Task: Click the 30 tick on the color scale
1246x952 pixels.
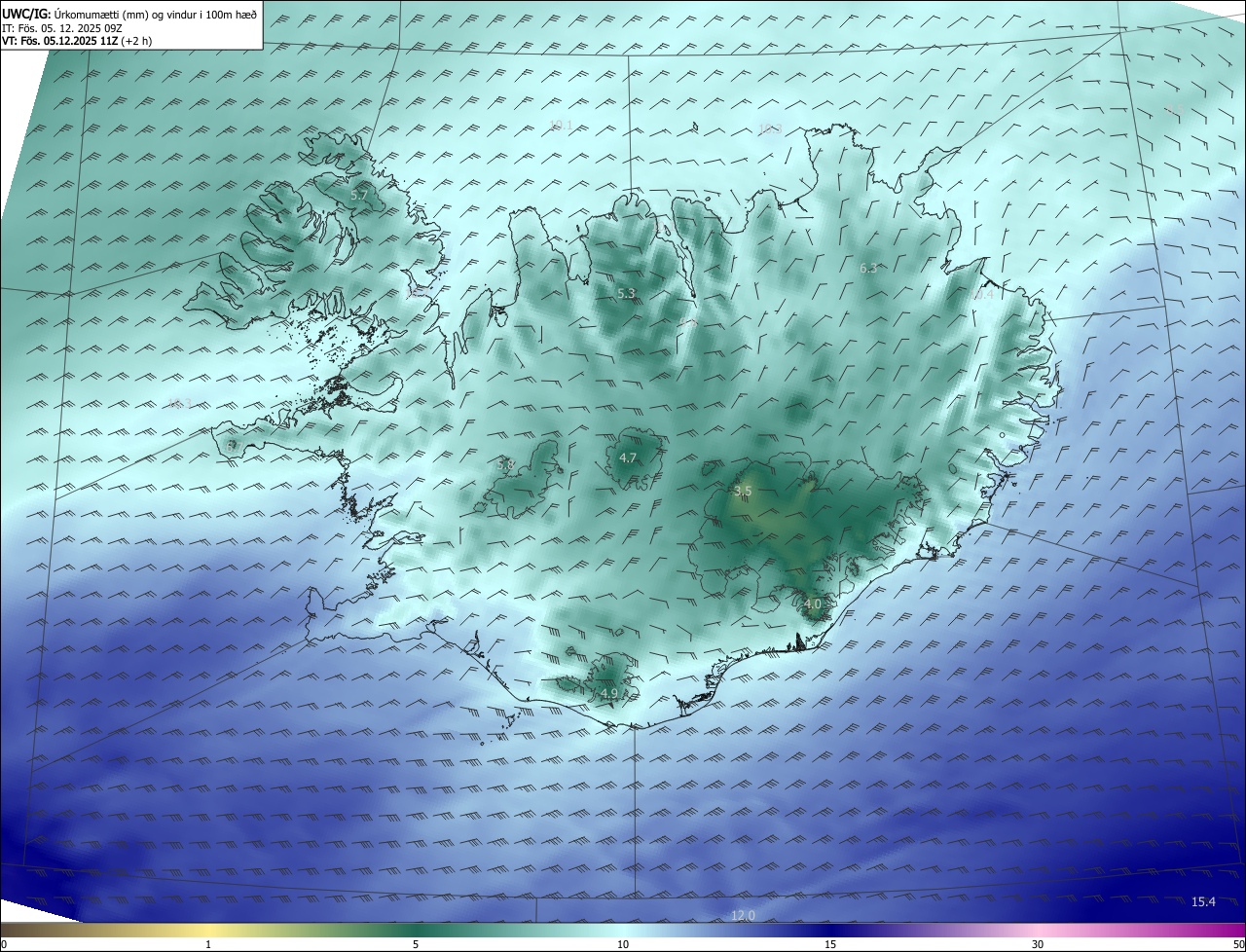Action: point(1038,944)
